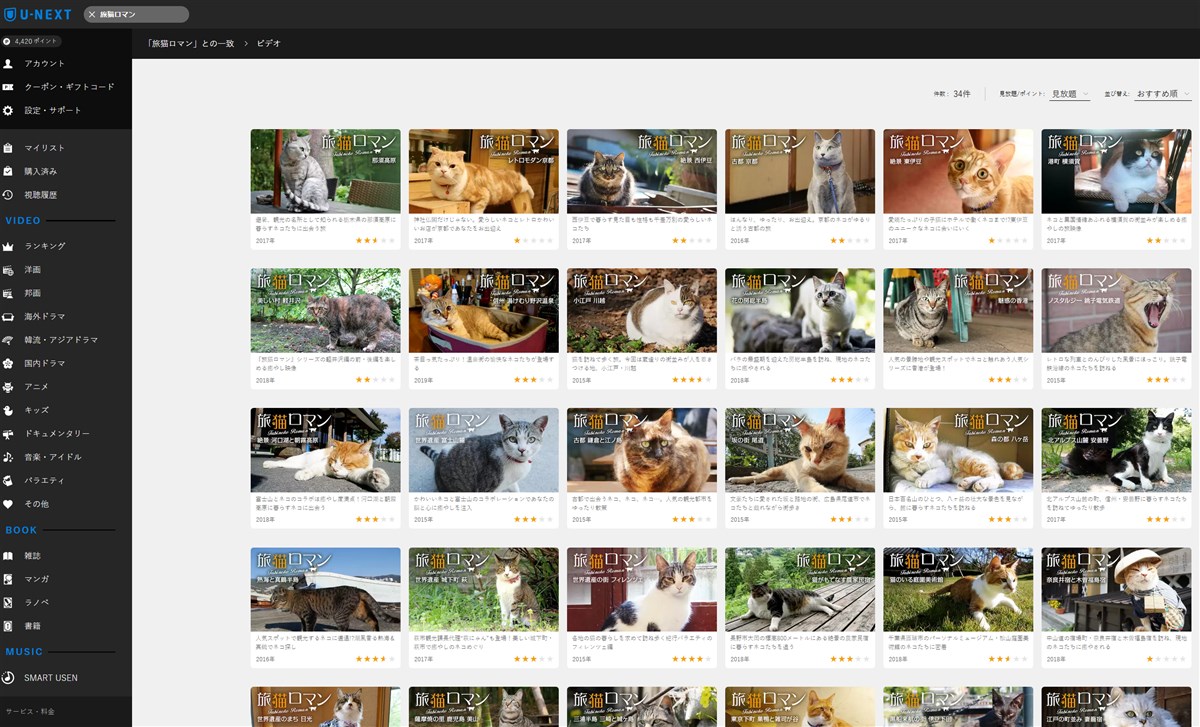Open the 絶景 東伊豆 episode thumbnail

point(958,171)
